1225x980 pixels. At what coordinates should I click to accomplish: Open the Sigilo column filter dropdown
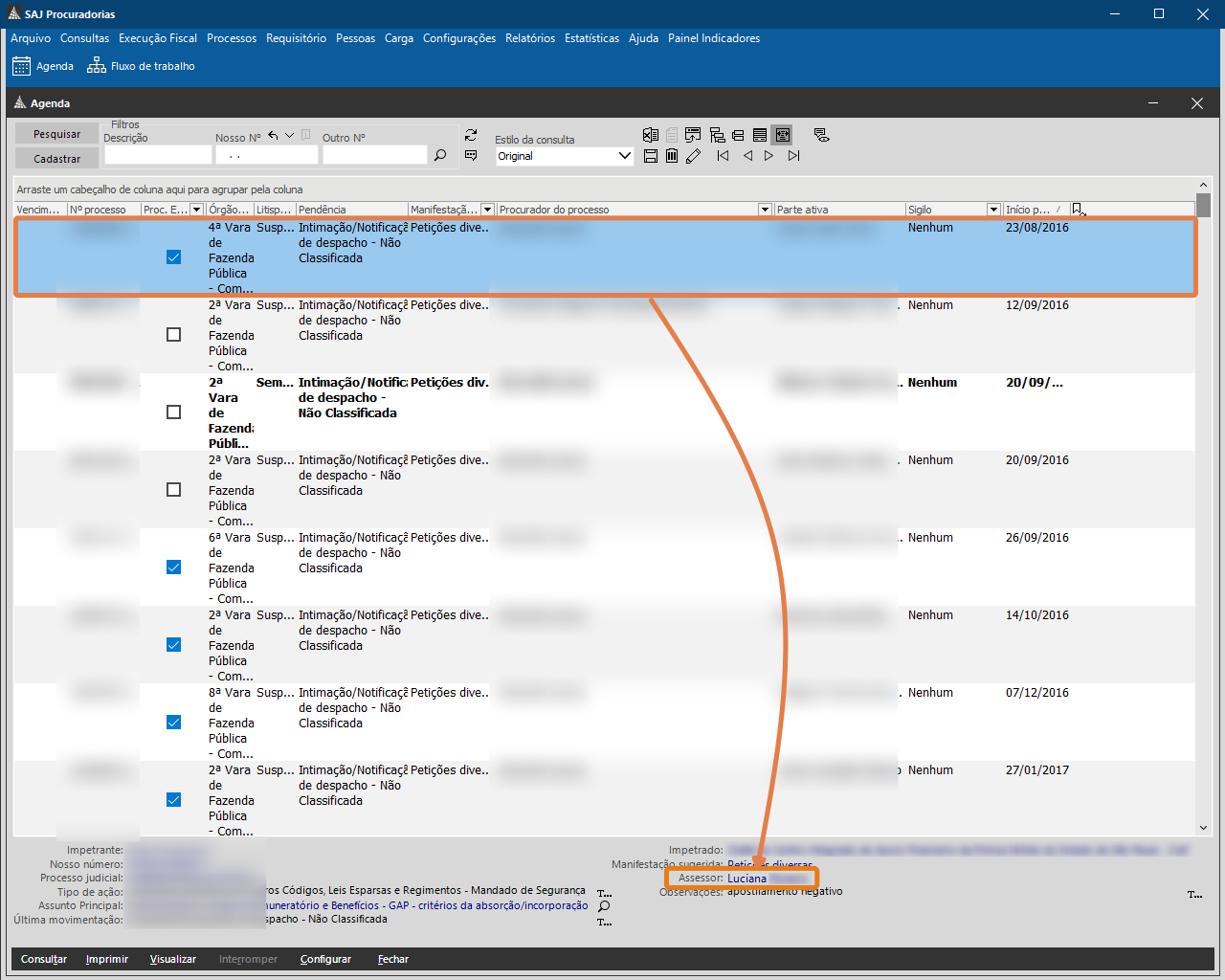pos(993,210)
